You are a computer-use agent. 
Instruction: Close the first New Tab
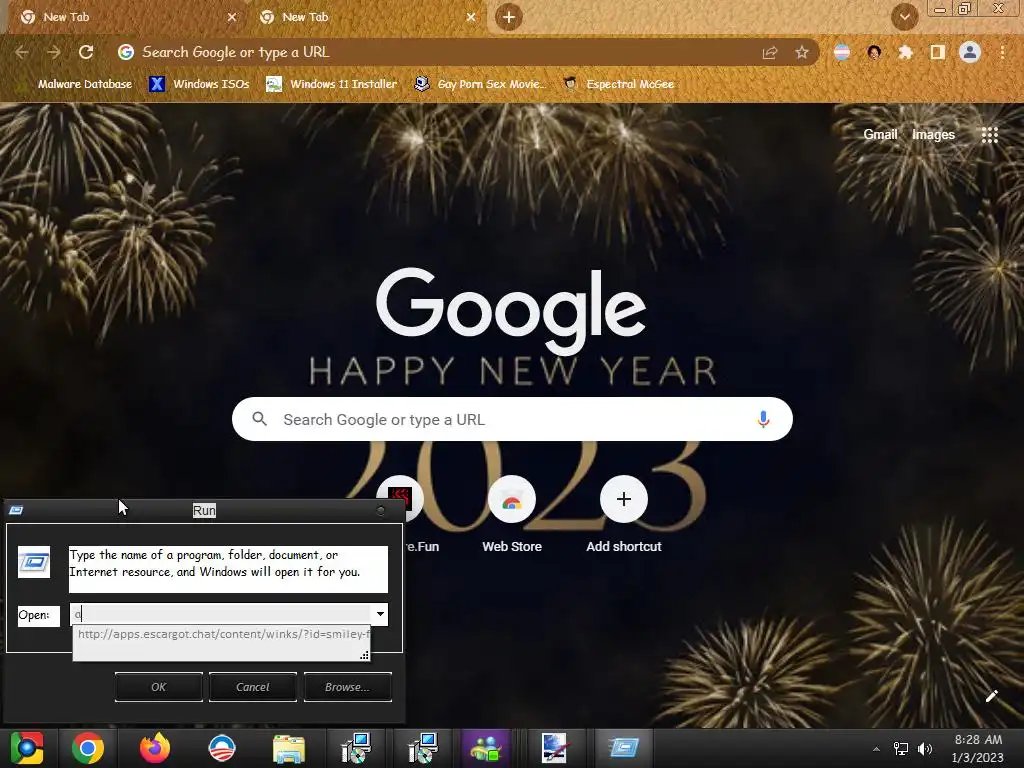point(232,17)
